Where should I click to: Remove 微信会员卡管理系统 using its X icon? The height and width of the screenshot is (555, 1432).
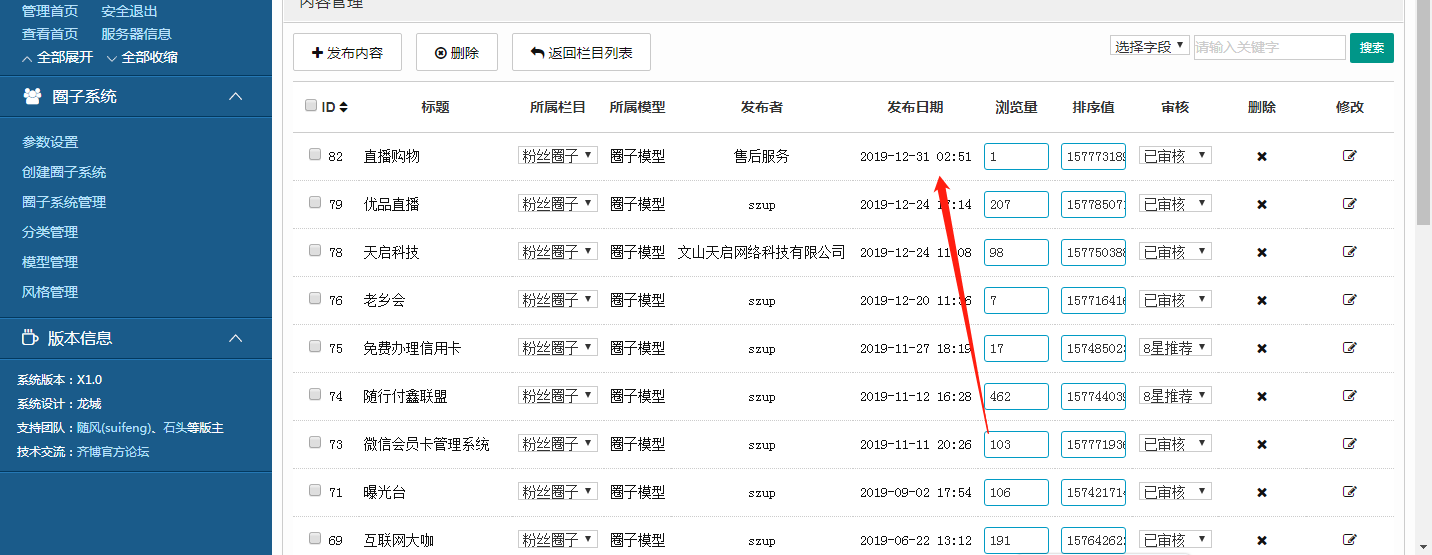1261,444
